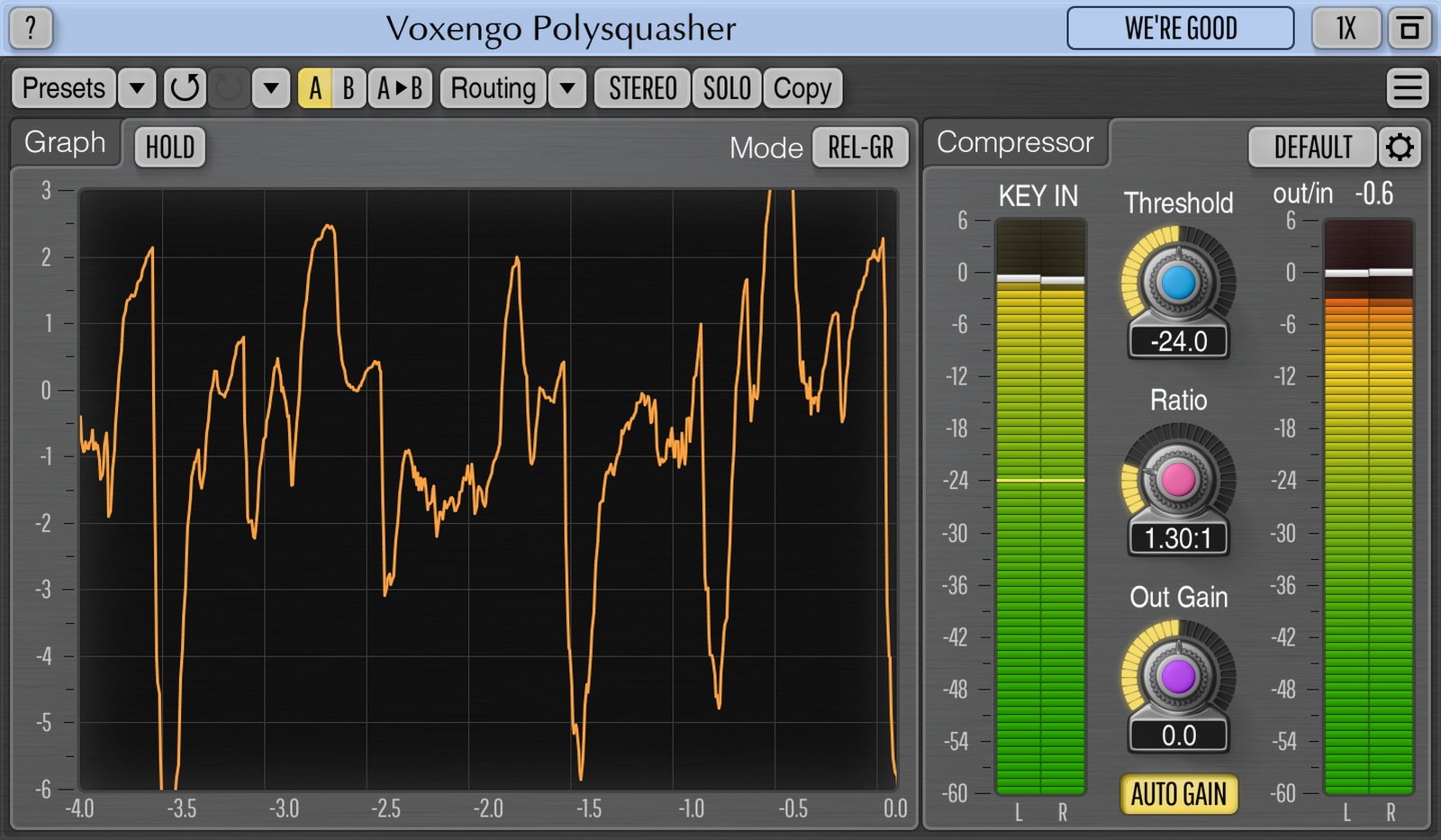Open the help panel via question mark icon
The height and width of the screenshot is (840, 1441).
(x=32, y=28)
